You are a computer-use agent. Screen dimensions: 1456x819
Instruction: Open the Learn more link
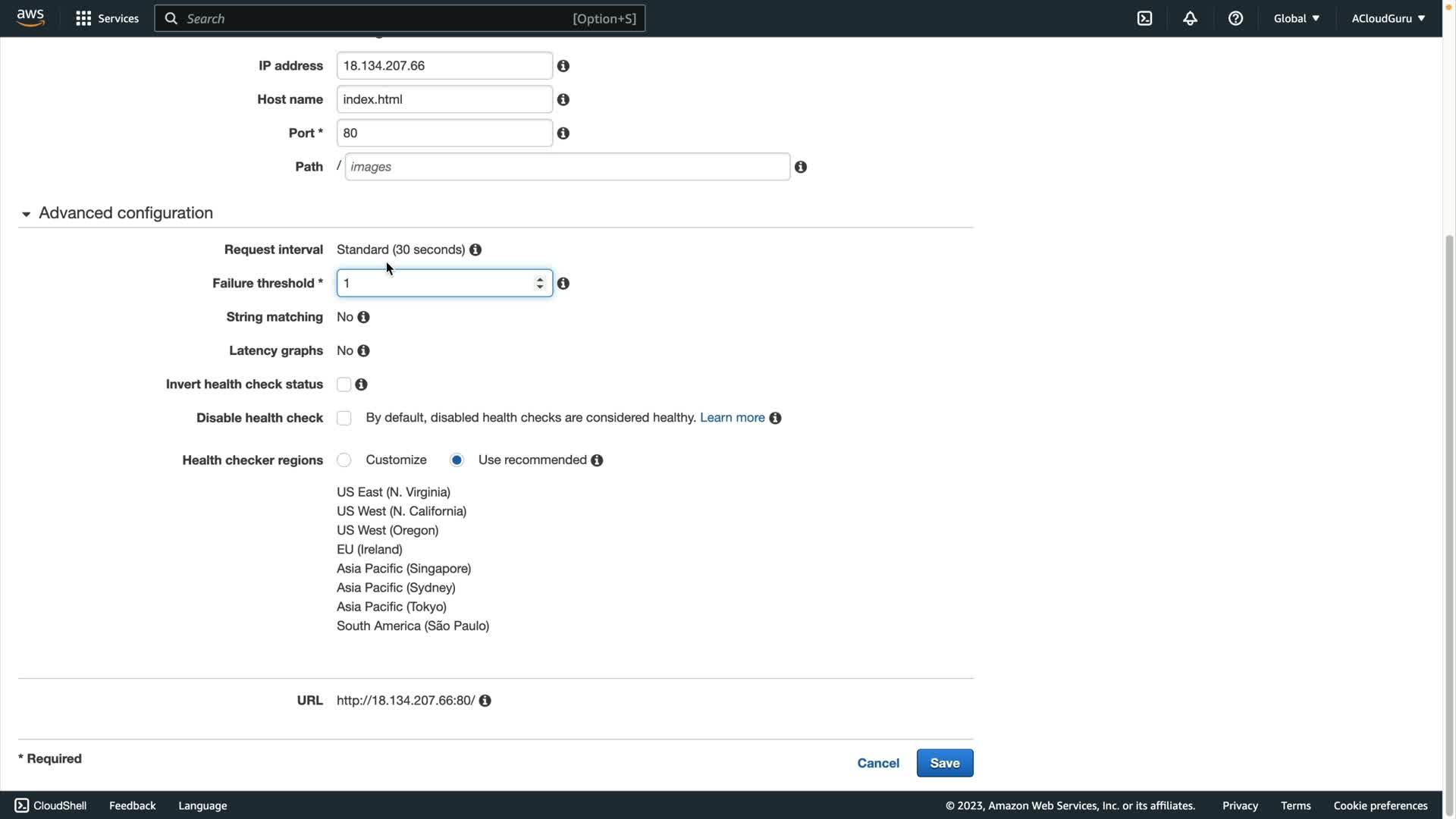(732, 418)
